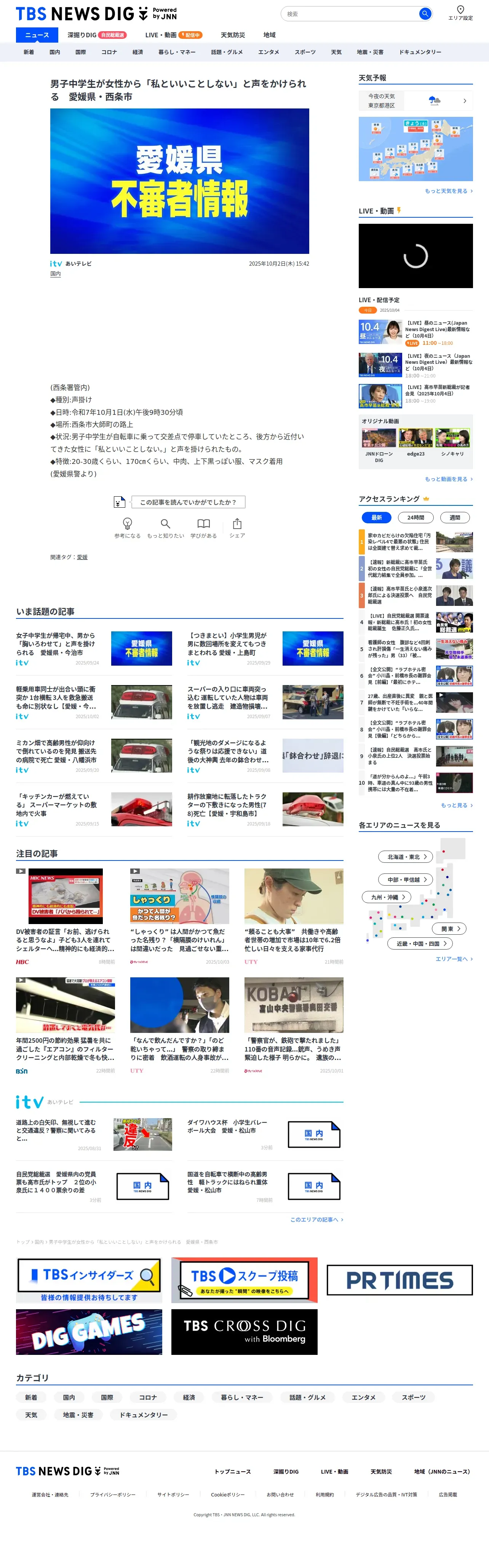Click もっと見る under access ranking
This screenshot has height=1568, width=489.
point(457,805)
